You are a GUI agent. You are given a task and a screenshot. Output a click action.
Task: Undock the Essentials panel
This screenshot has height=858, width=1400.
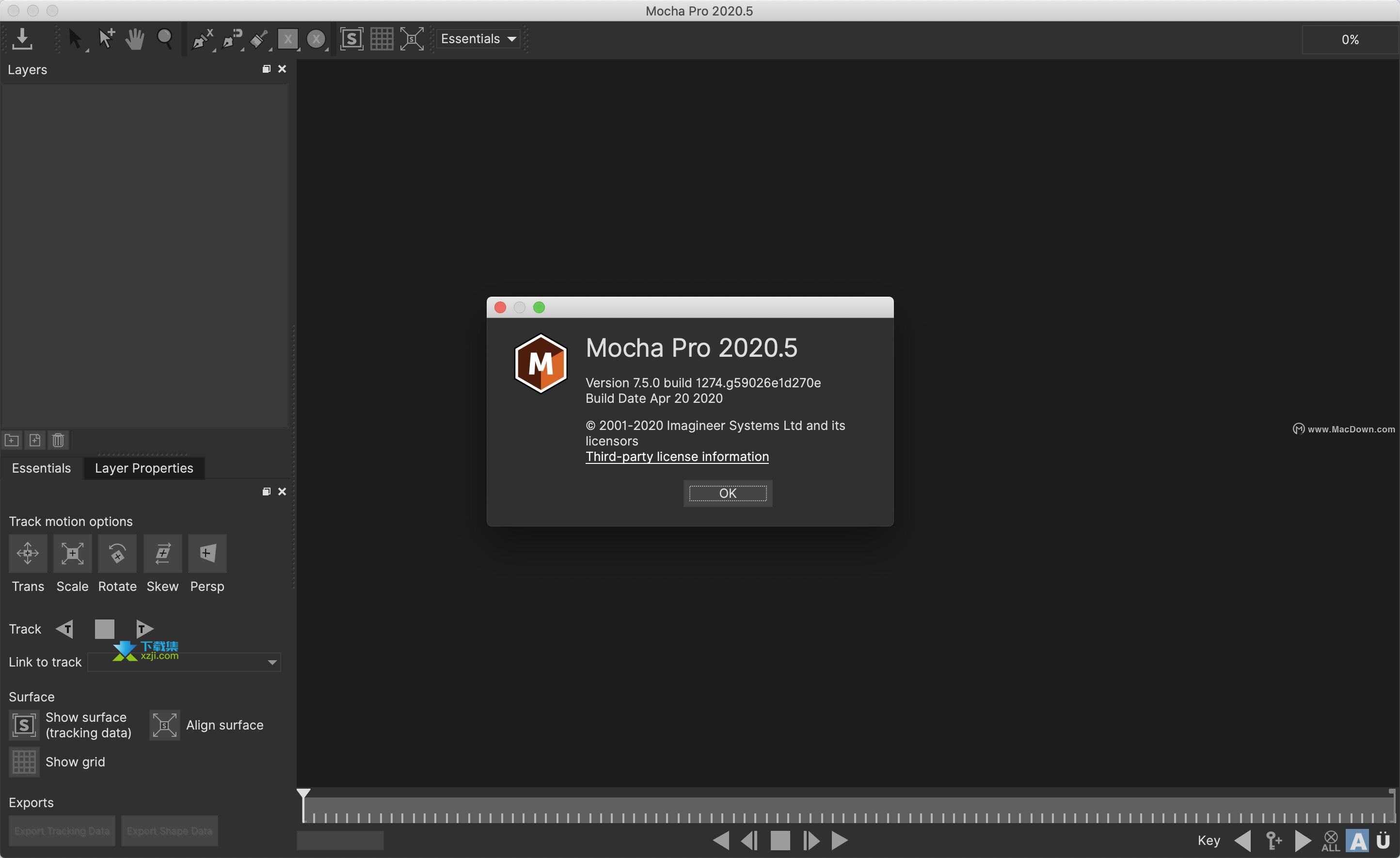[266, 492]
